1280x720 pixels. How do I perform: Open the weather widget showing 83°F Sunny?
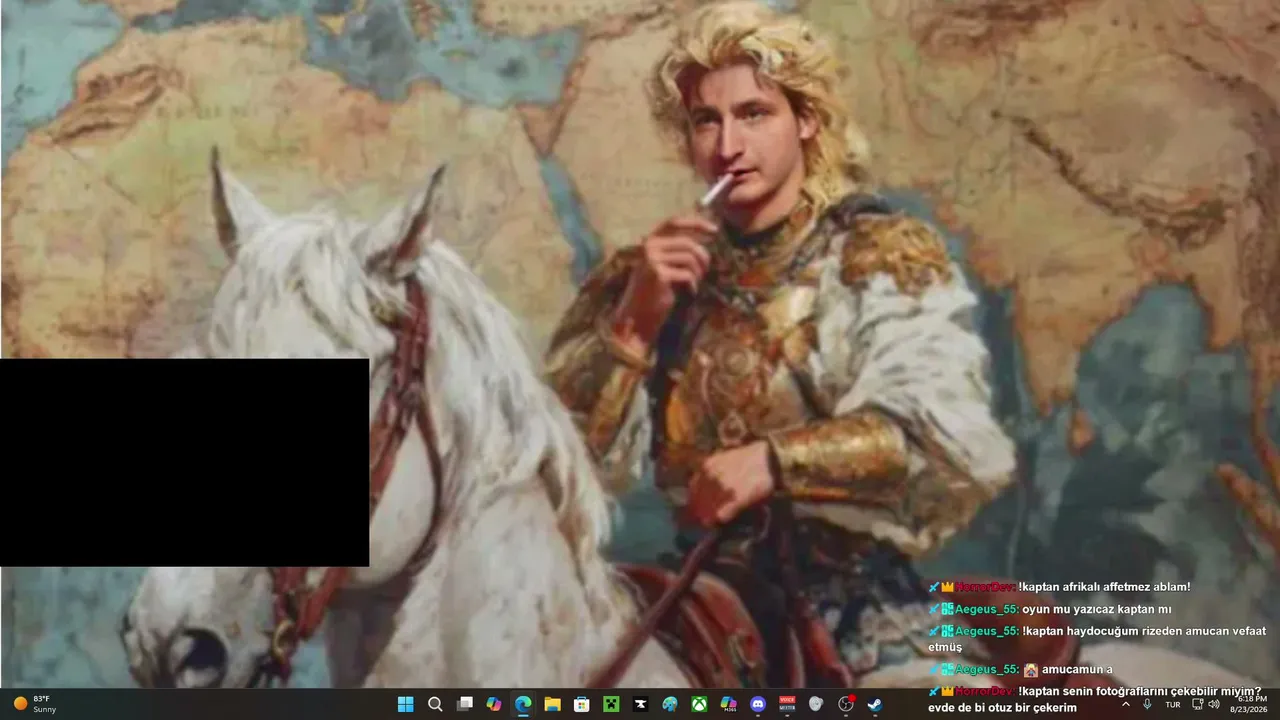click(x=35, y=704)
